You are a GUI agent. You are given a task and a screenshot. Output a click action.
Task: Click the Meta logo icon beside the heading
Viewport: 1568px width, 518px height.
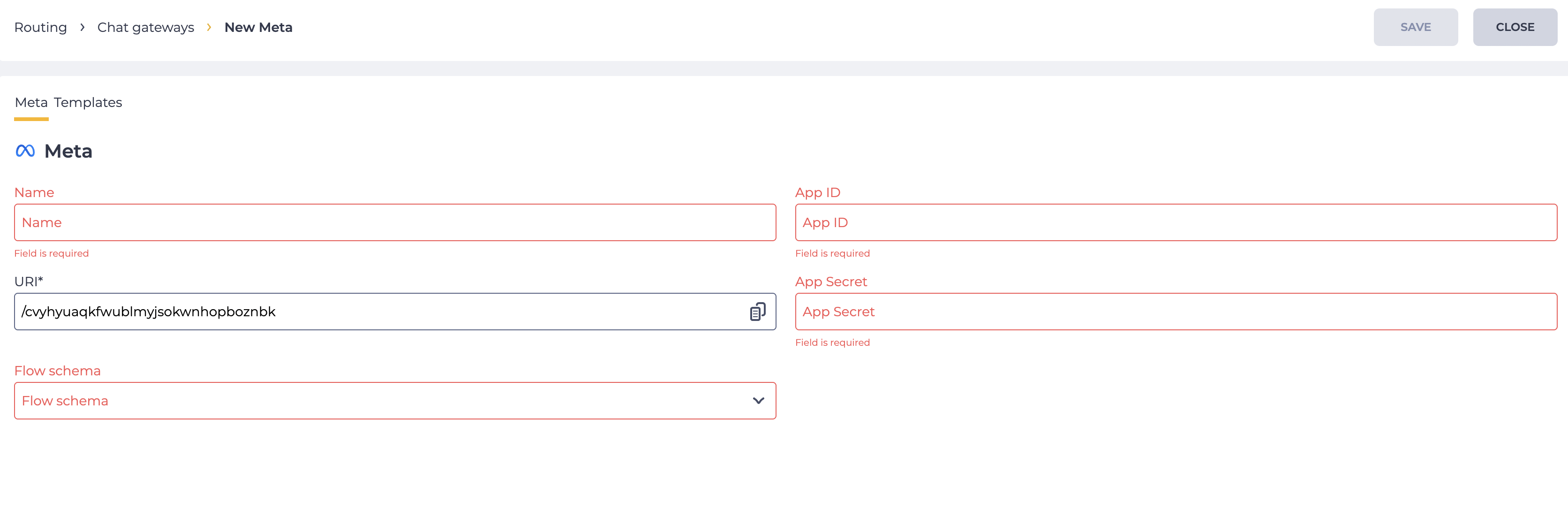pos(25,151)
